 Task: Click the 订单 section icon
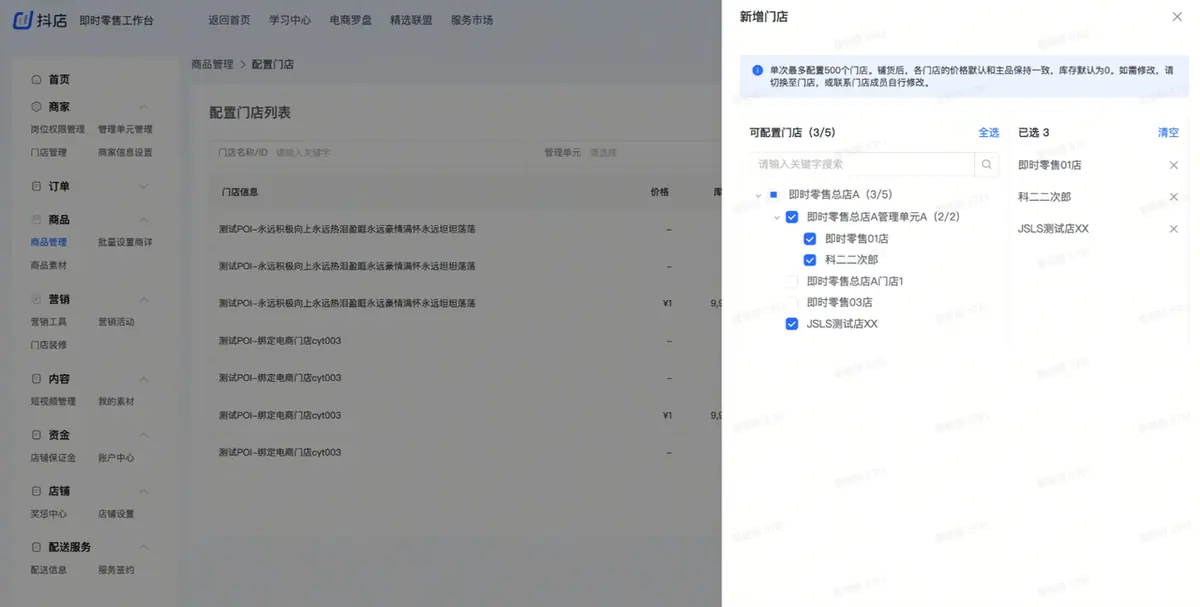(x=37, y=186)
